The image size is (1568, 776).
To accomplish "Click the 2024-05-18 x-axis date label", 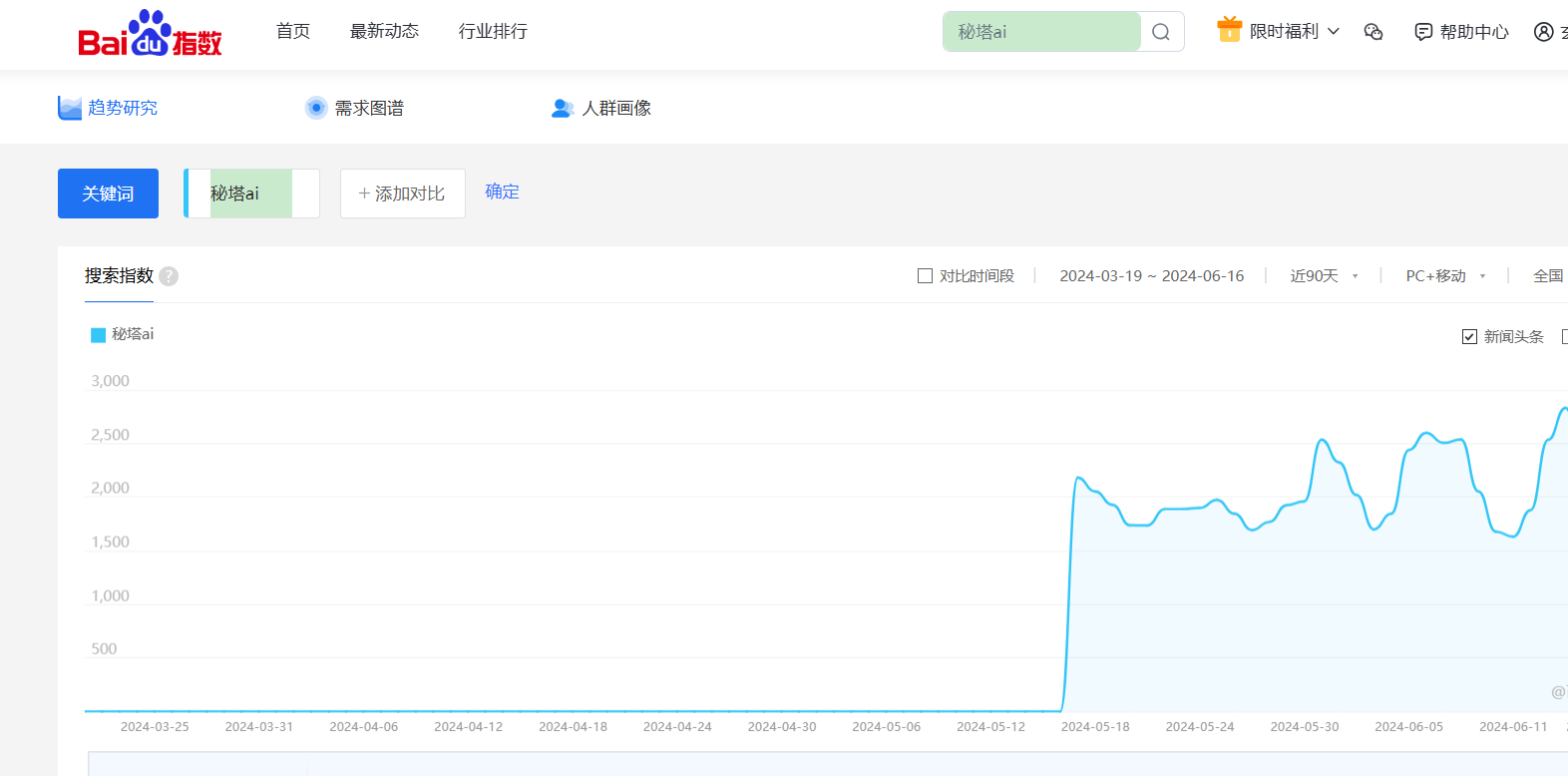I will pos(1095,727).
